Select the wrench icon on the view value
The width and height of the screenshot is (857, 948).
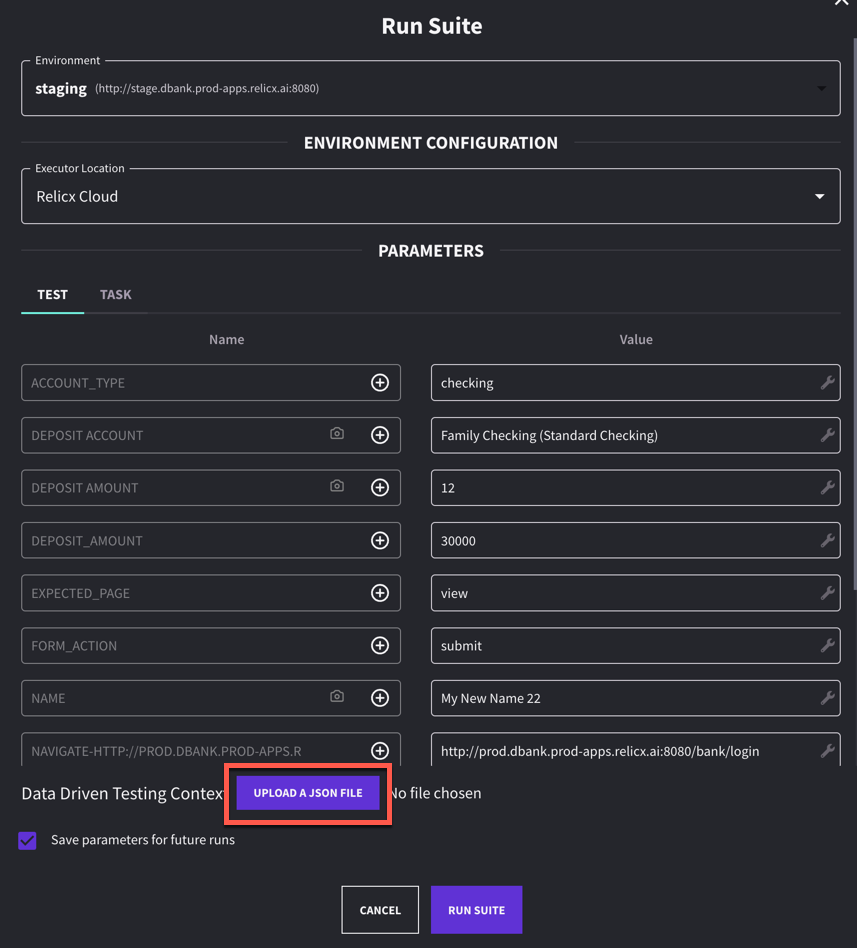coord(827,592)
